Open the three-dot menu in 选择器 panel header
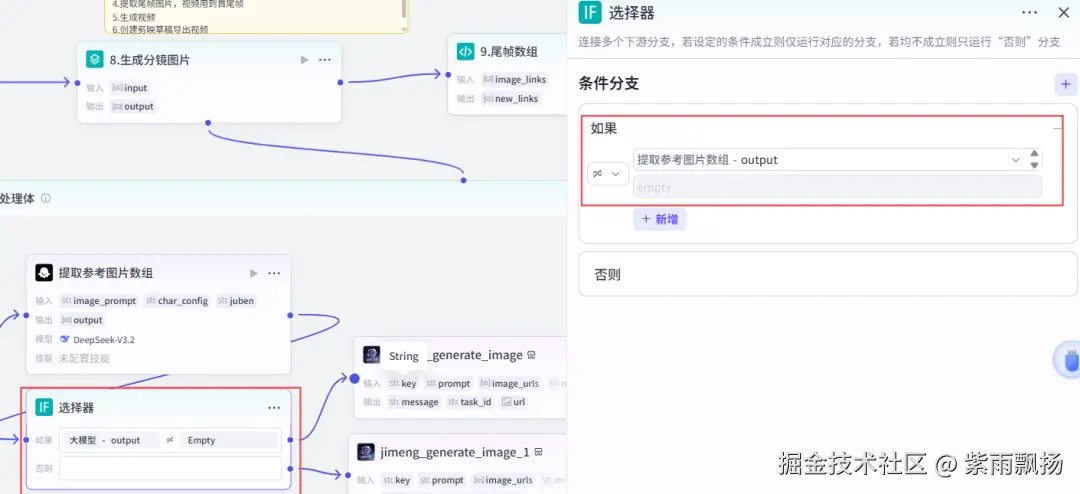The image size is (1080, 494). coord(1030,12)
